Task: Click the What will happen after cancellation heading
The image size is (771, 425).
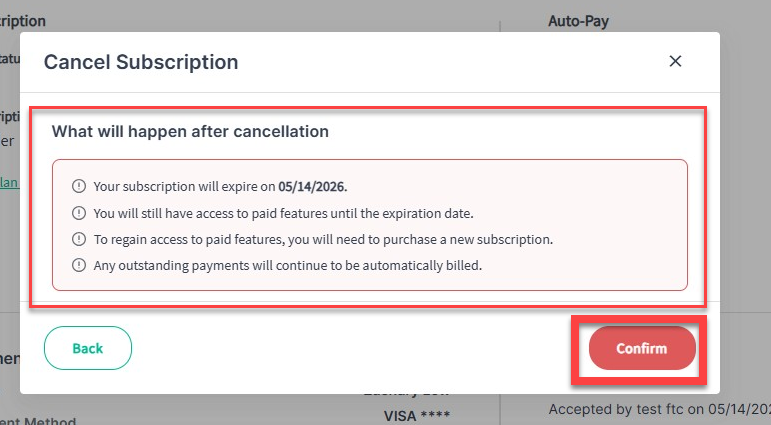Action: (190, 131)
